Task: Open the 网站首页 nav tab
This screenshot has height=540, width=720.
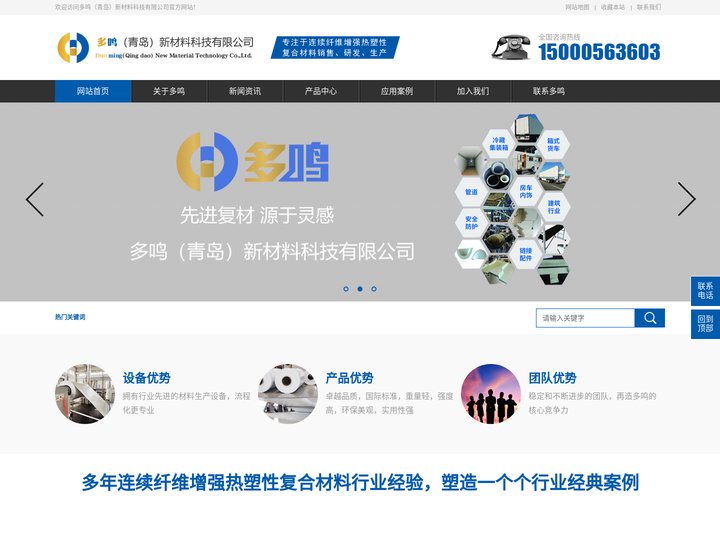Action: 93,91
